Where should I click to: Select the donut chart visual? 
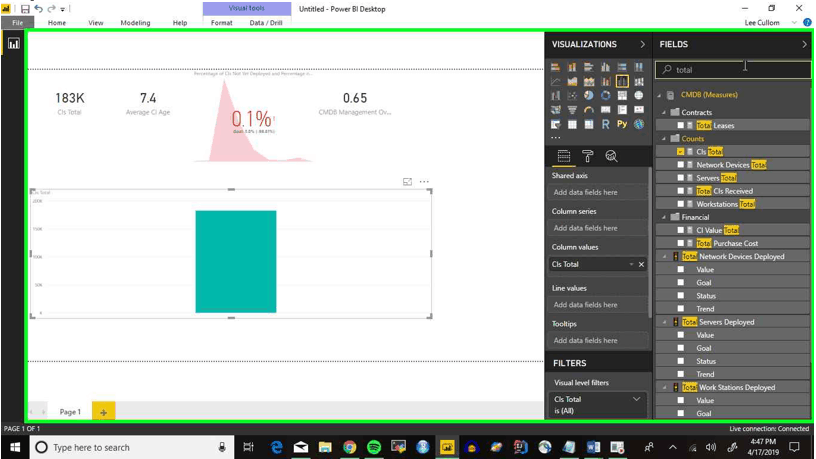(x=605, y=96)
